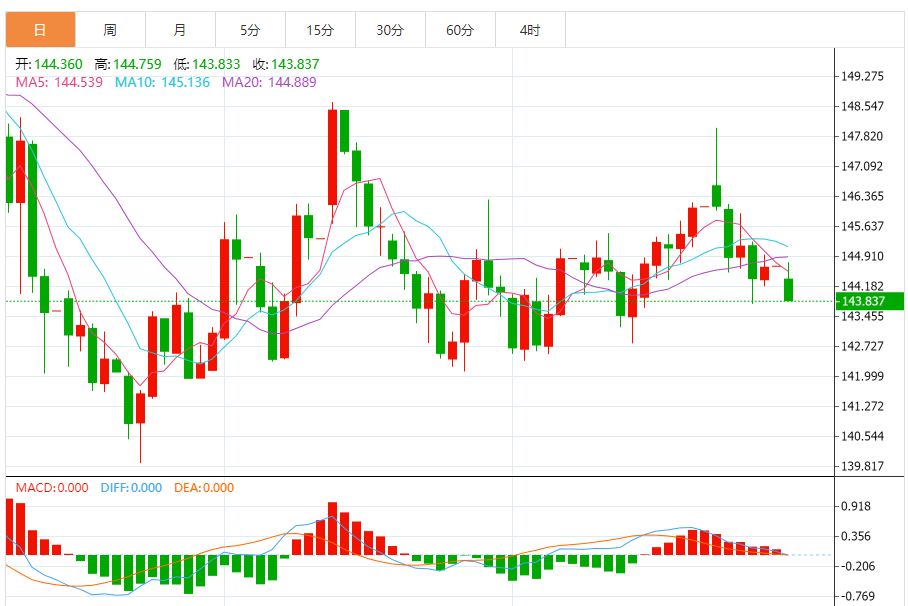The image size is (908, 606).
Task: Click the 149.275 price axis label
Action: pyautogui.click(x=862, y=76)
